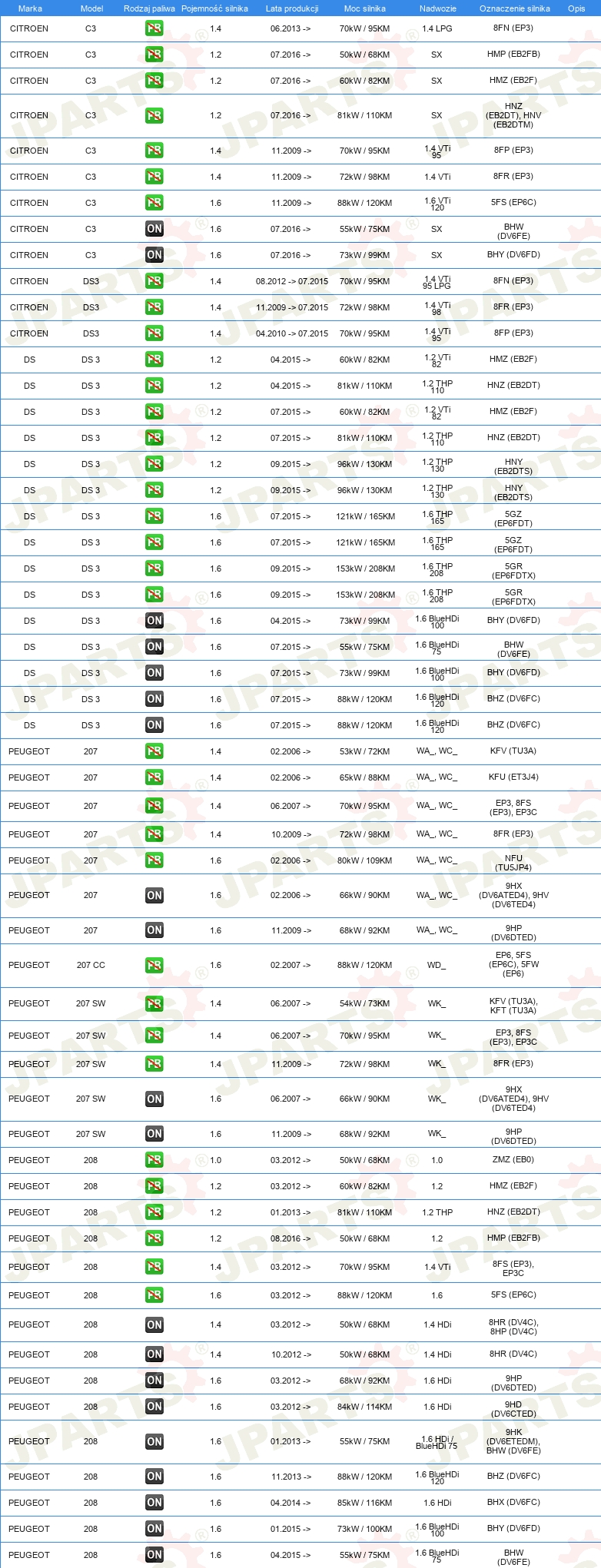Click the Marka column header
The image size is (601, 1568).
pyautogui.click(x=30, y=8)
